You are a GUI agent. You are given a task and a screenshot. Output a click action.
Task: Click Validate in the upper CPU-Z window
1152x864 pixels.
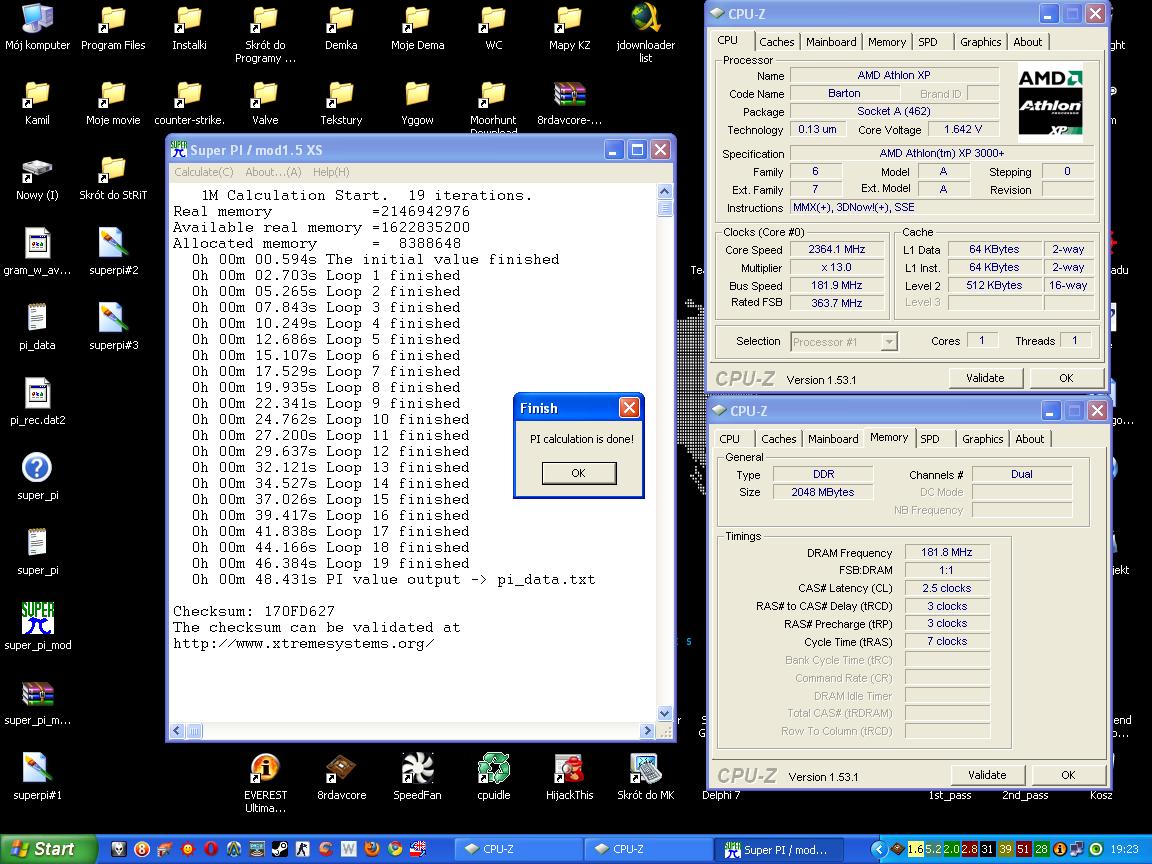[984, 378]
